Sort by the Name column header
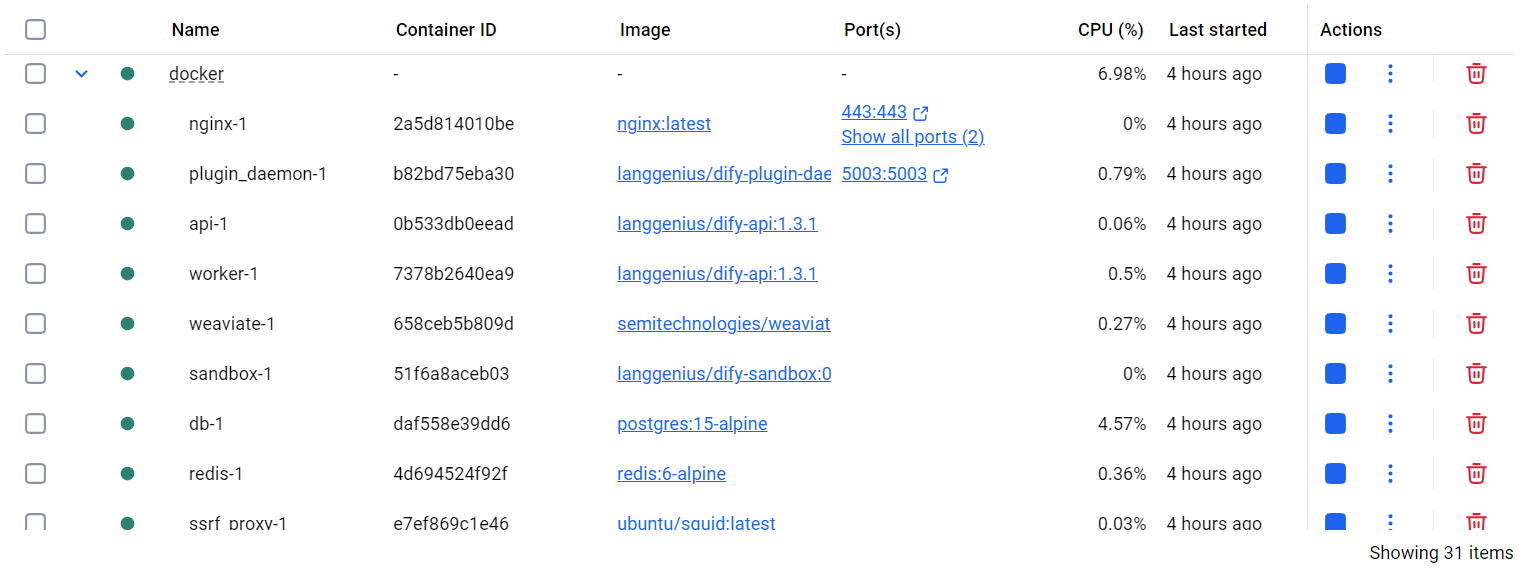Viewport: 1537px width, 575px height. [x=195, y=30]
